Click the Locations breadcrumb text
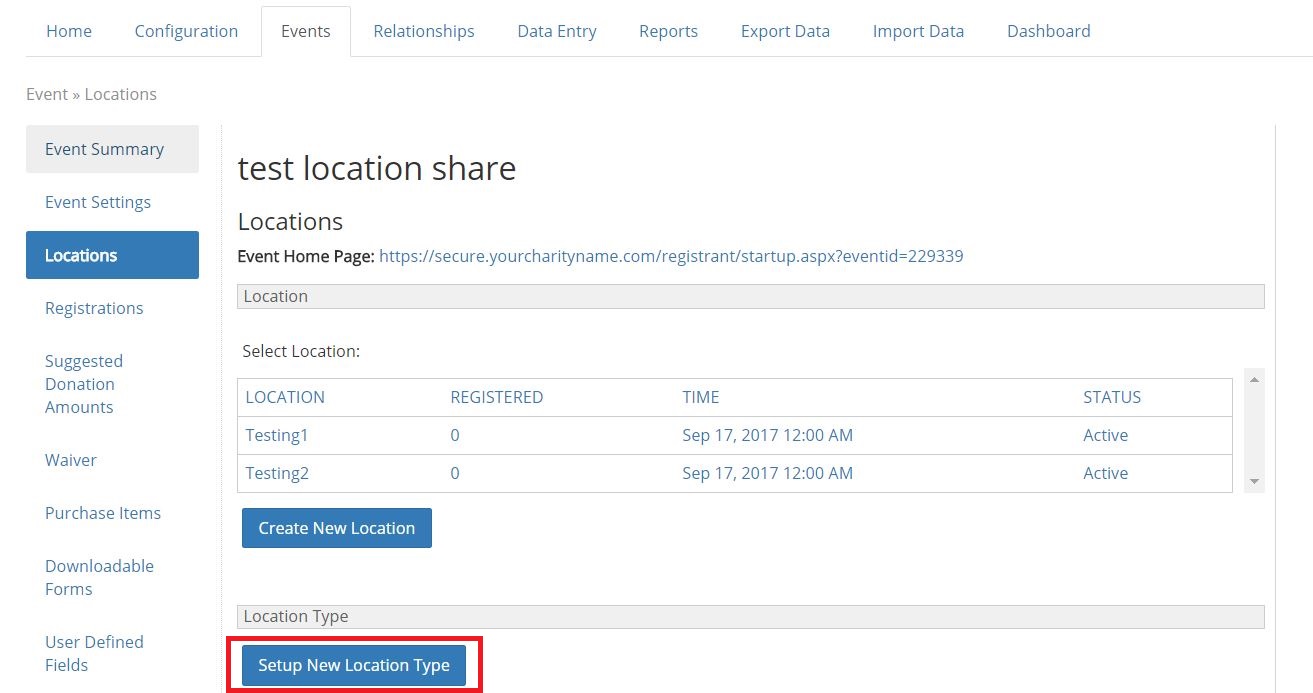The height and width of the screenshot is (693, 1313). pos(121,94)
